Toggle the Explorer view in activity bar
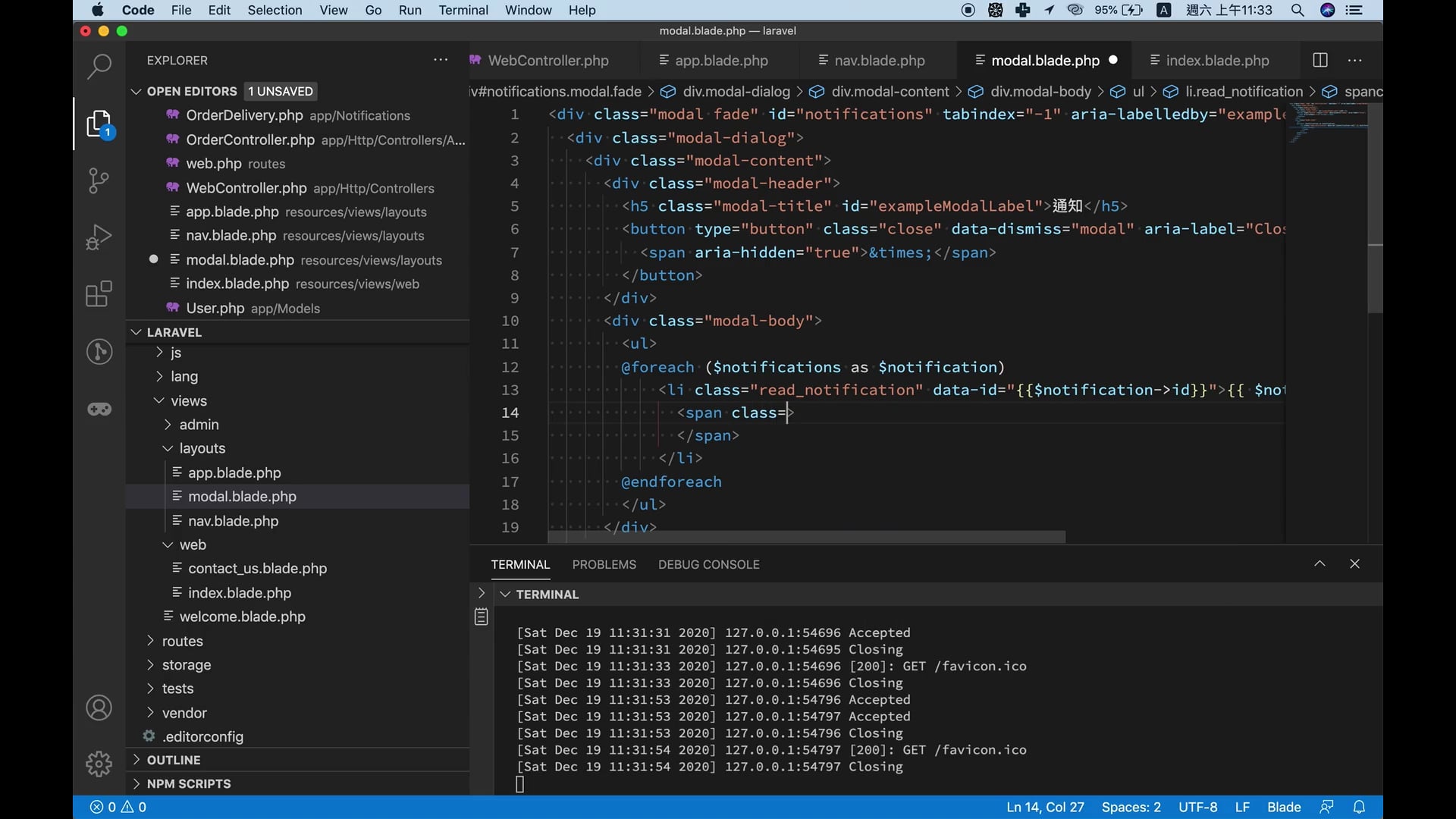 pos(99,124)
